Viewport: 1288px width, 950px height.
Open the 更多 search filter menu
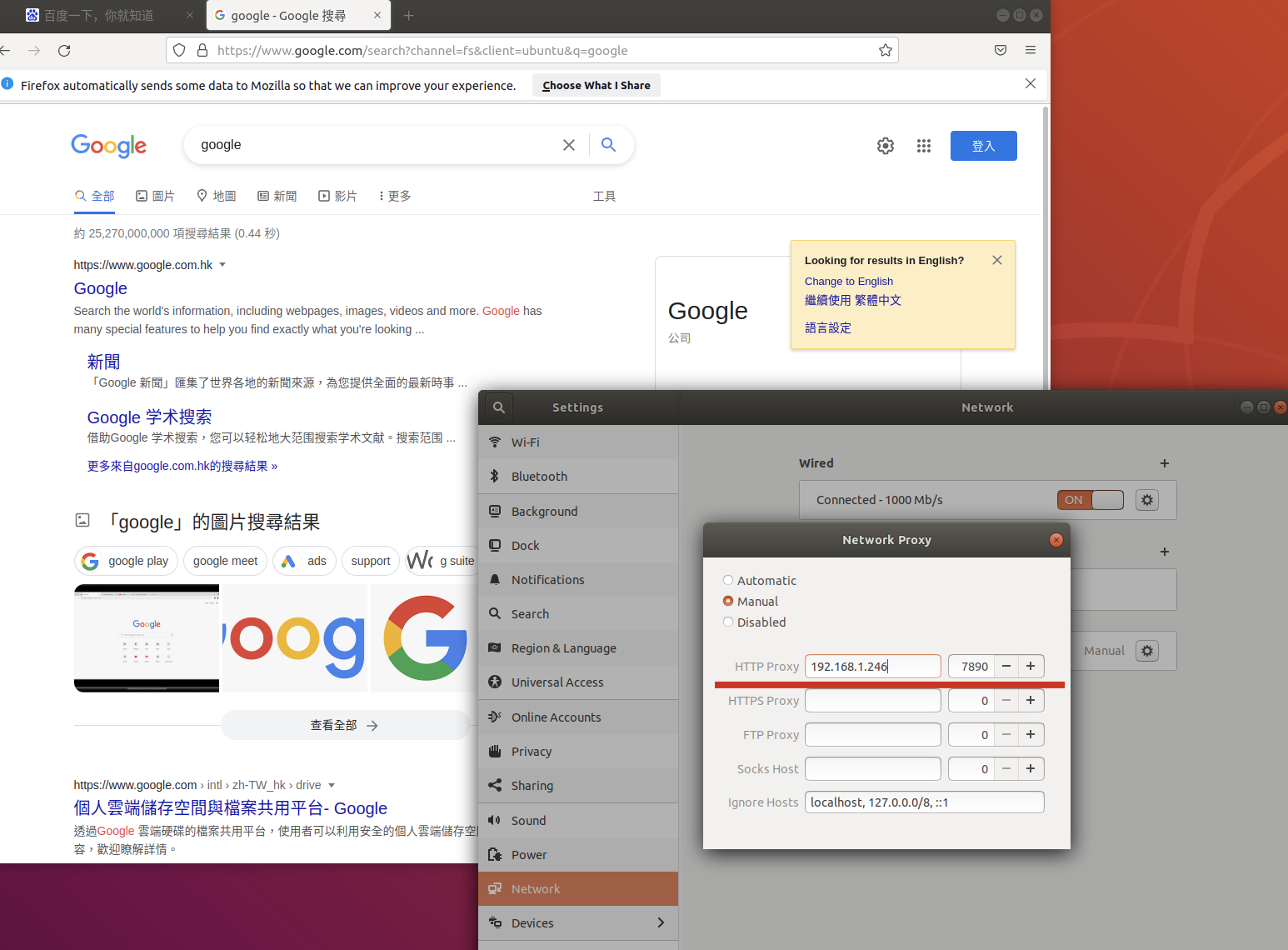click(x=395, y=196)
